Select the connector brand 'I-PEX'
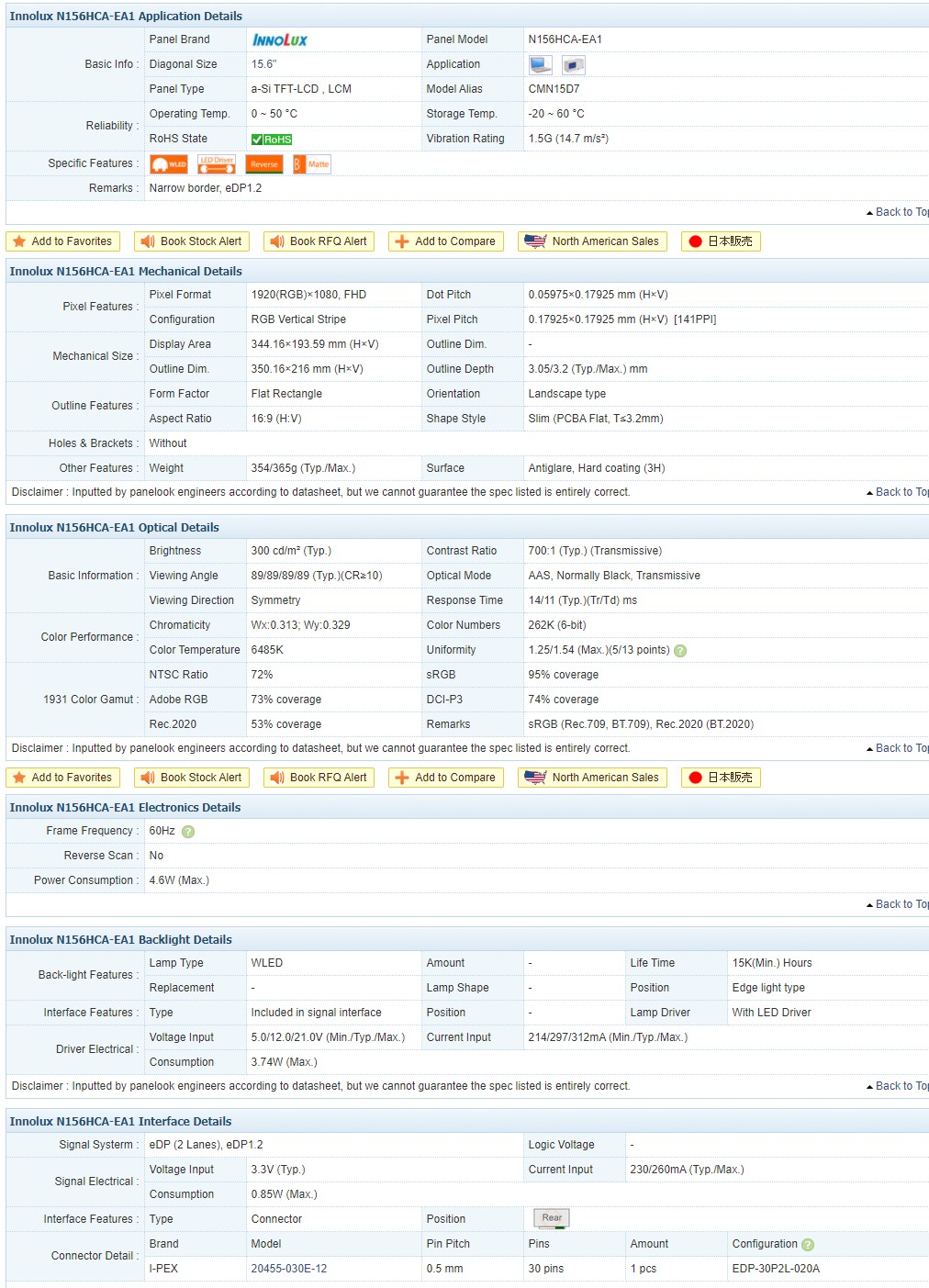 [x=163, y=1269]
